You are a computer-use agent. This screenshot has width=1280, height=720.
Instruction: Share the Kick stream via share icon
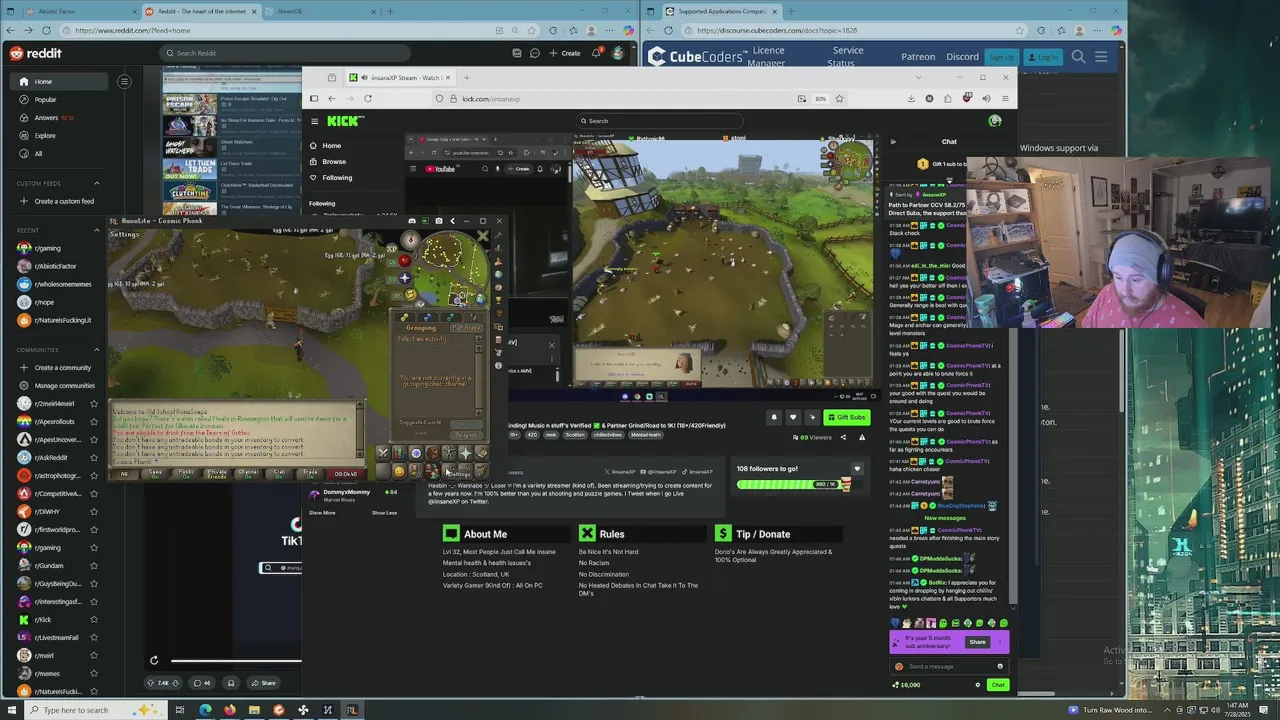pyautogui.click(x=843, y=437)
